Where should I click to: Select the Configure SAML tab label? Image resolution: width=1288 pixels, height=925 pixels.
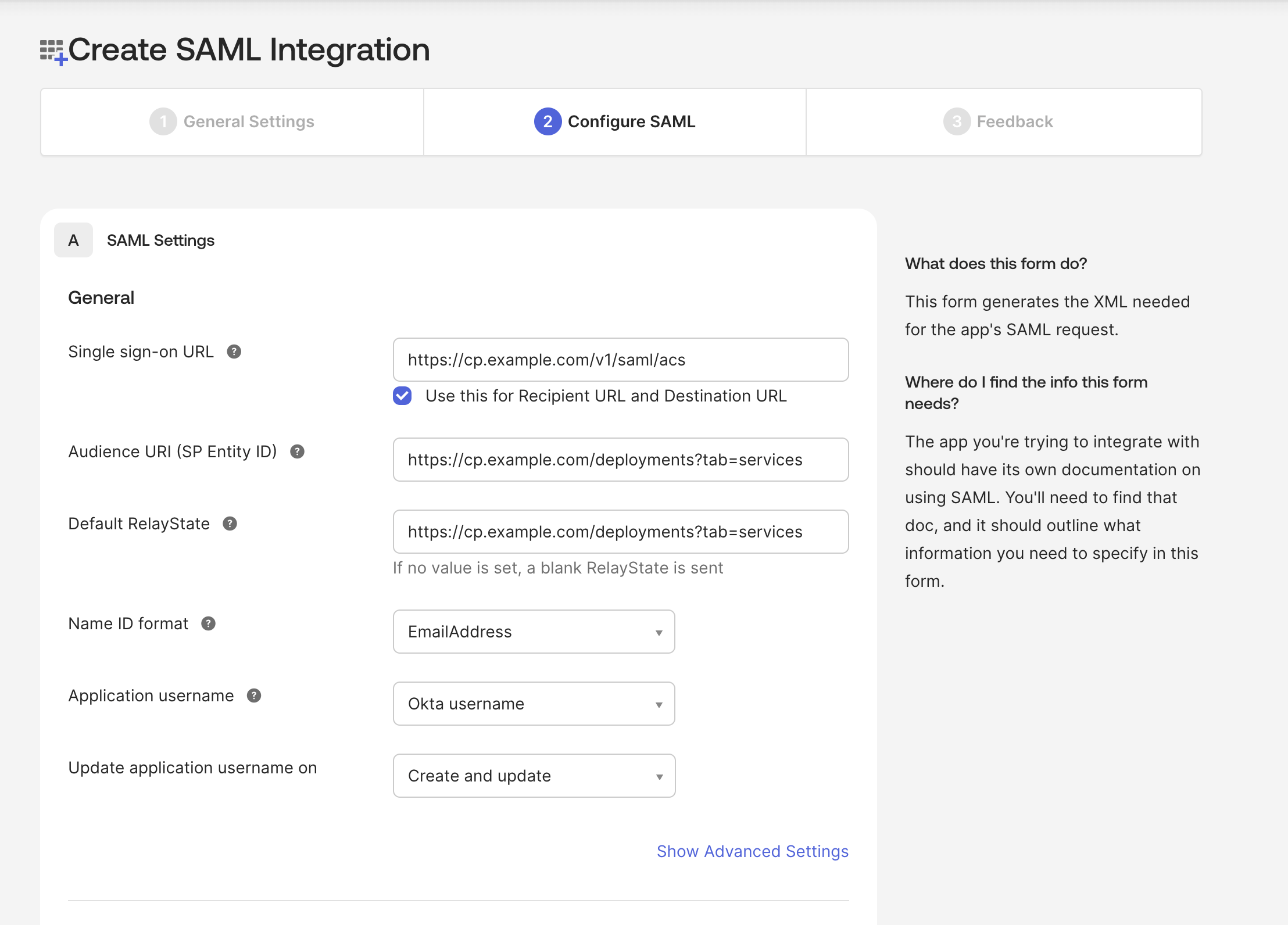631,121
